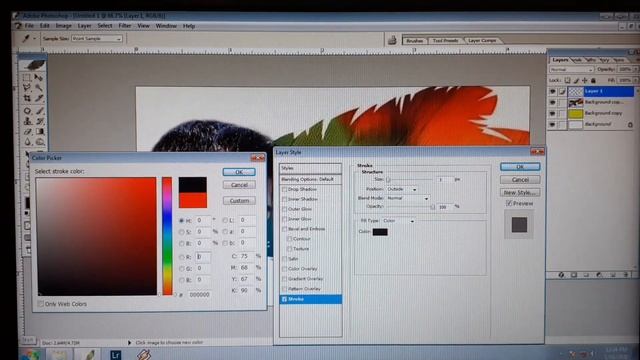Select the Magic Wand tool
This screenshot has height=360, width=640.
pyautogui.click(x=39, y=88)
